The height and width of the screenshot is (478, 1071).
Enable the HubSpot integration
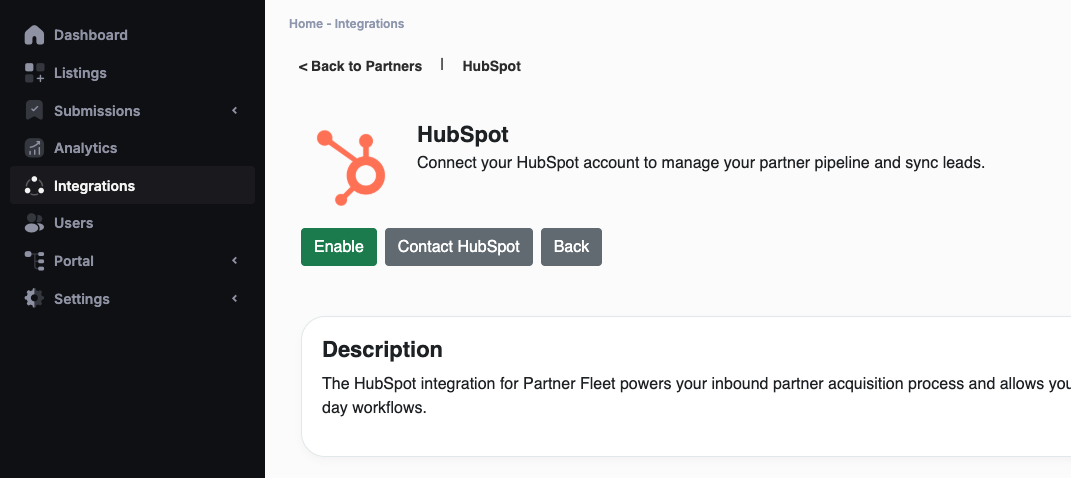click(339, 247)
